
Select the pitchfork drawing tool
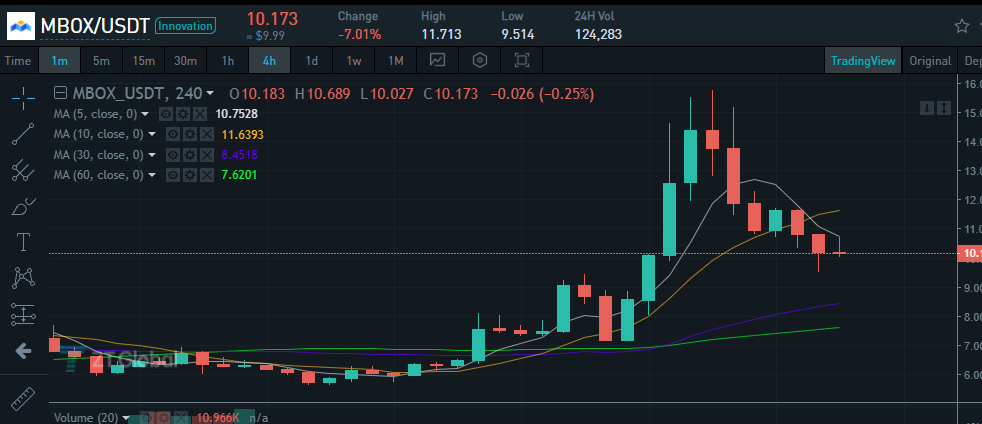23,170
